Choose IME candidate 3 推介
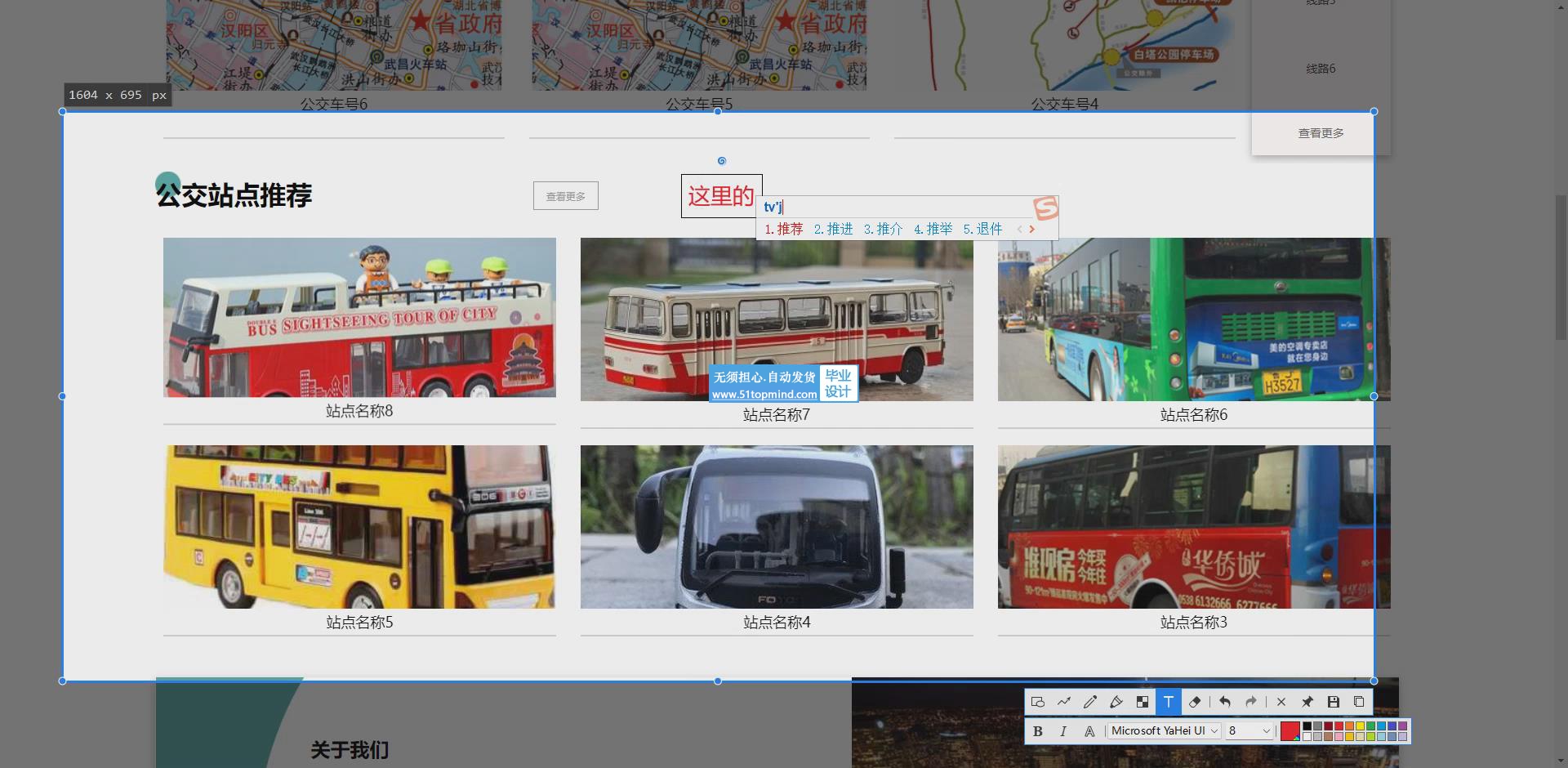Image resolution: width=1568 pixels, height=768 pixels. 883,229
